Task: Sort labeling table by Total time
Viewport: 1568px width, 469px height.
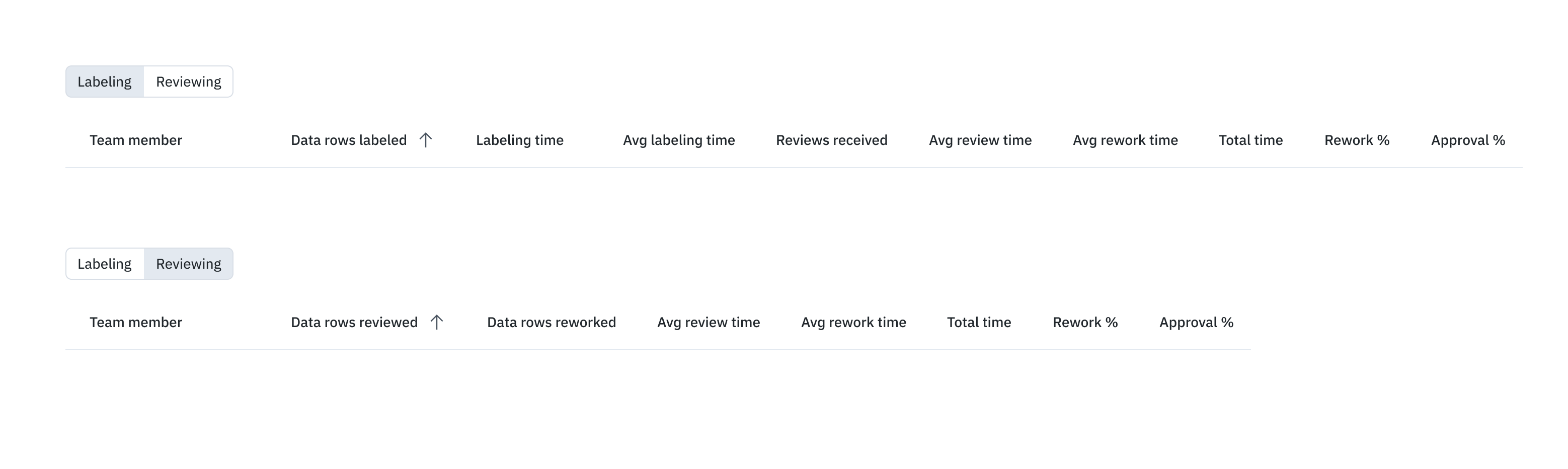Action: coord(1250,140)
